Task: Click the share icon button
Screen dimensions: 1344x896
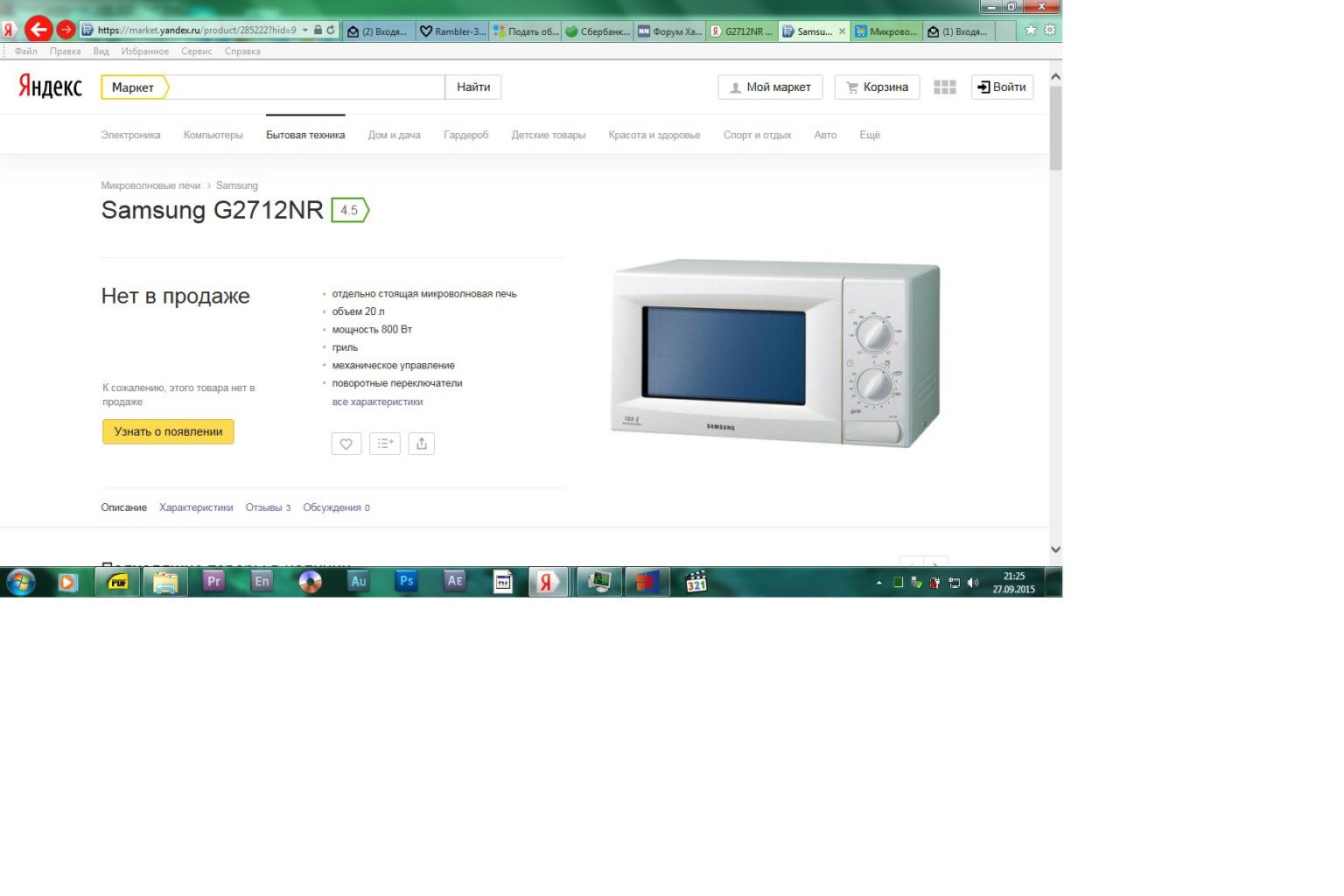Action: coord(422,444)
